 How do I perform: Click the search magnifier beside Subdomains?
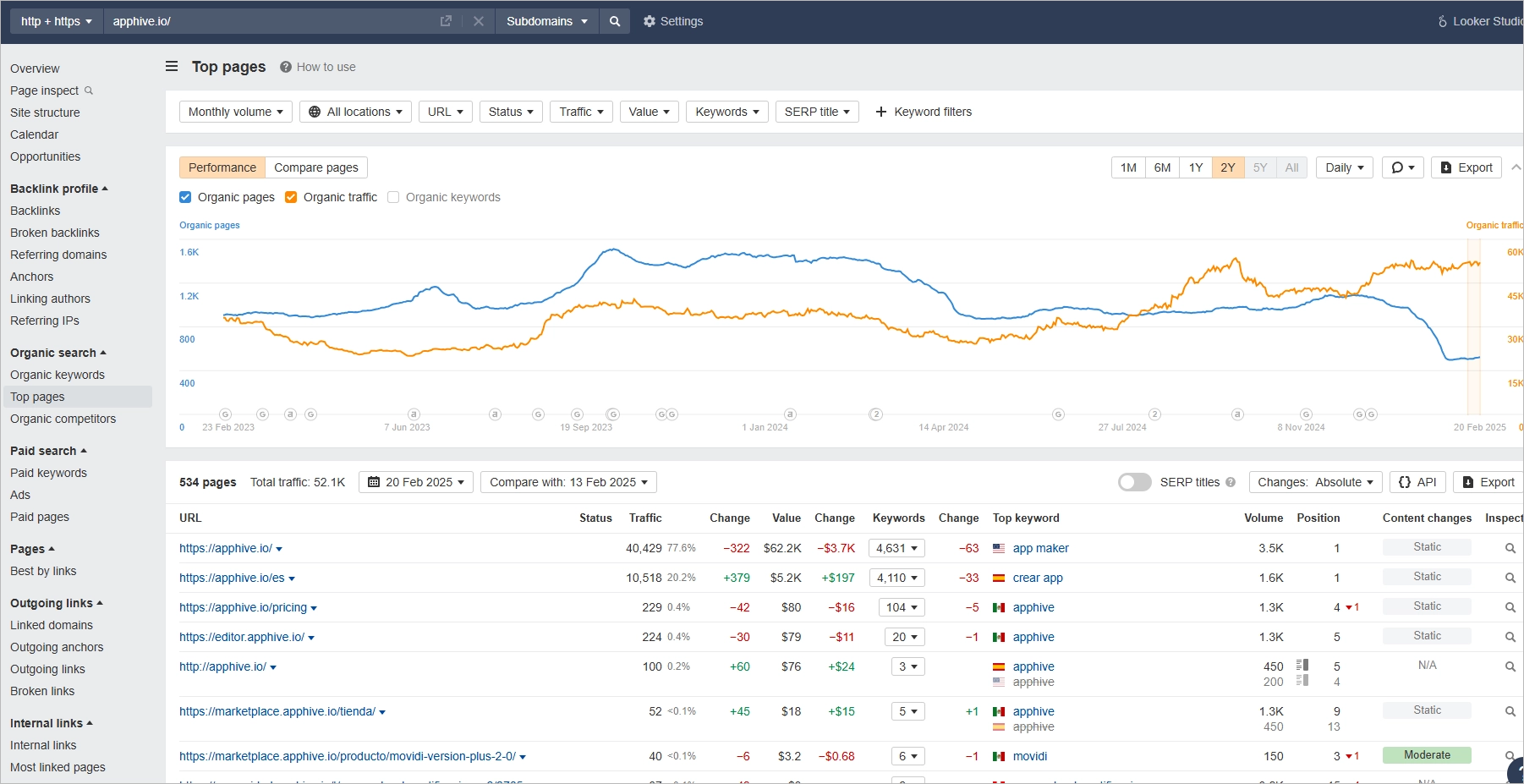click(x=615, y=21)
